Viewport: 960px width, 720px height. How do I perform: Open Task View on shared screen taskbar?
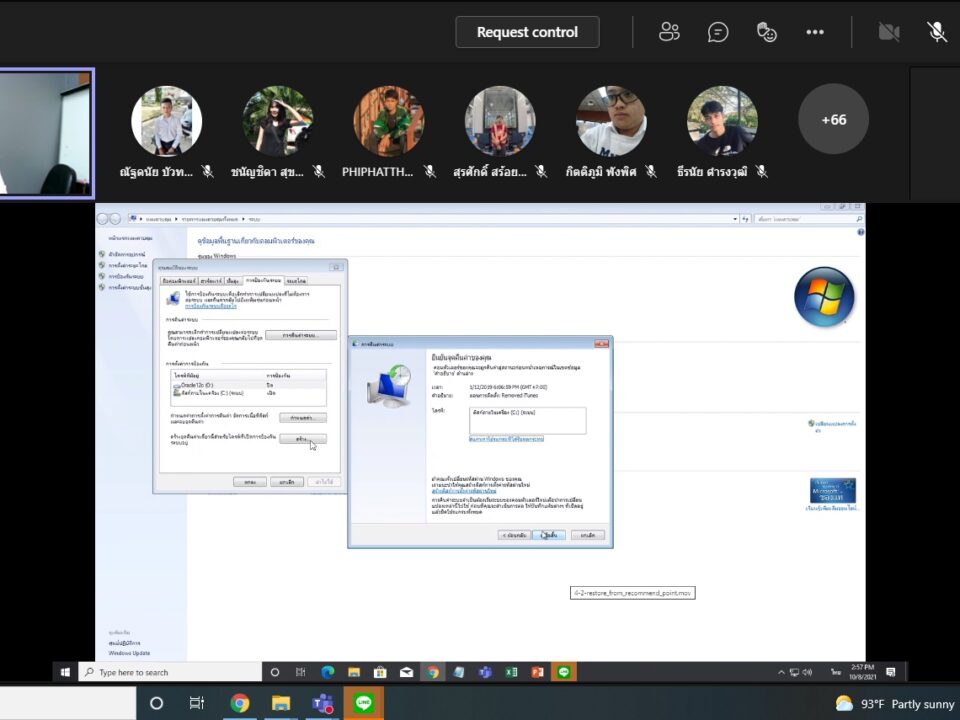coord(301,672)
